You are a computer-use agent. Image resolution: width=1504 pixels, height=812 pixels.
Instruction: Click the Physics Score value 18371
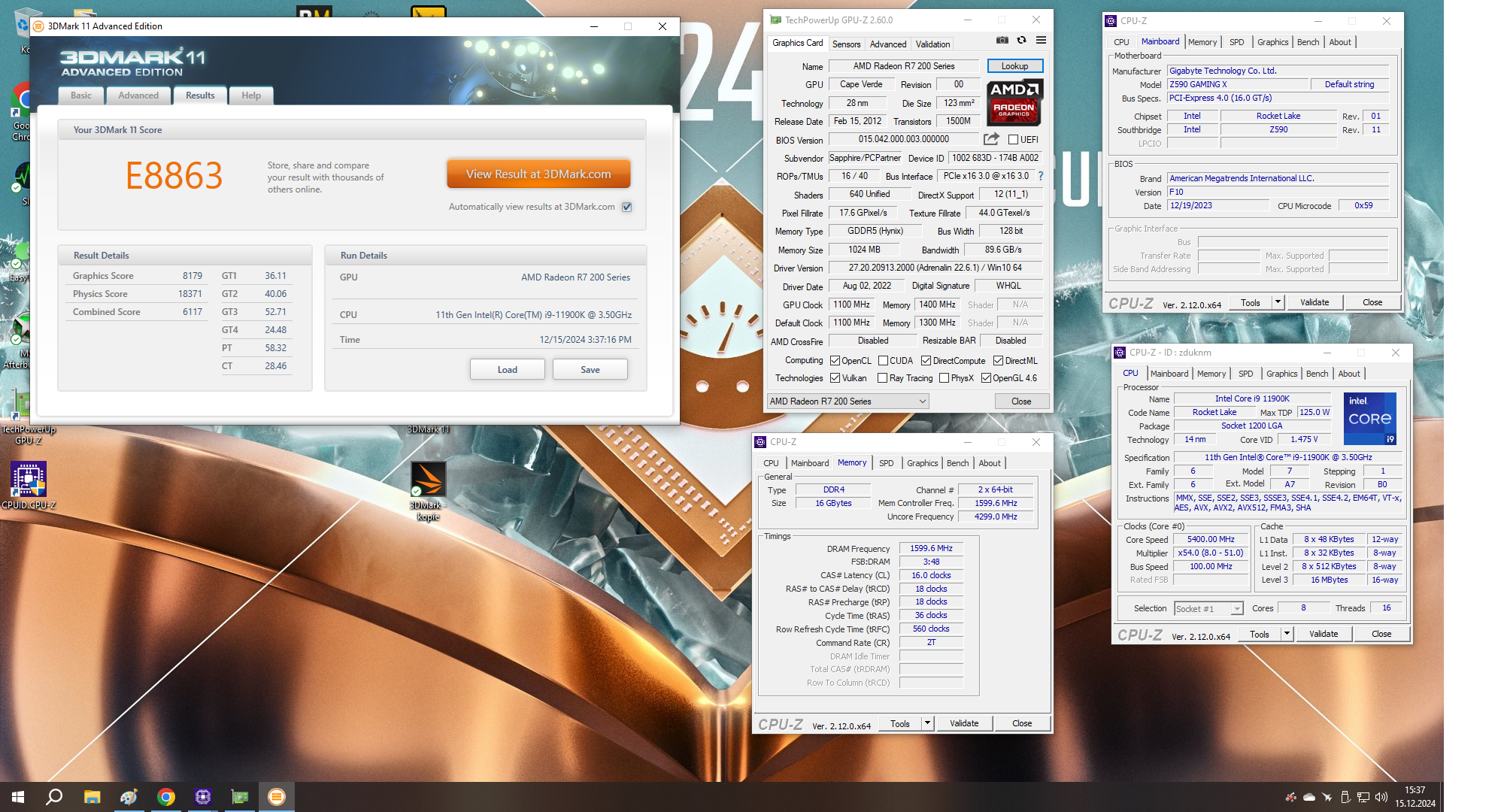[190, 294]
